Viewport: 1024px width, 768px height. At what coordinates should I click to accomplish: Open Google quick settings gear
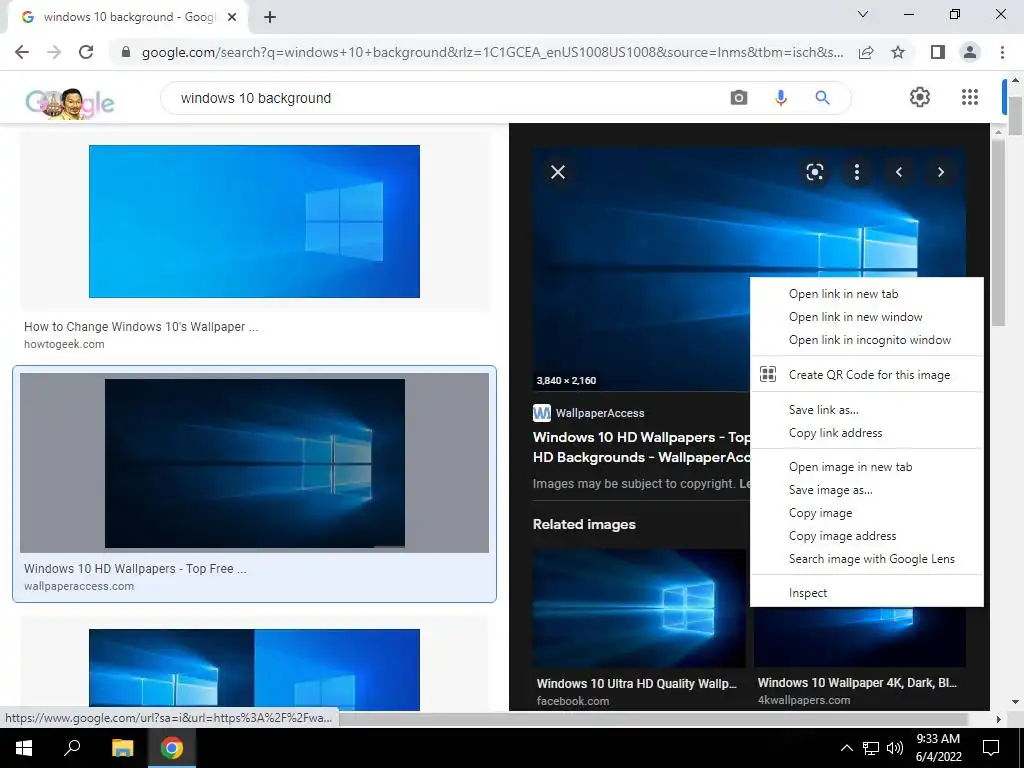click(x=920, y=97)
